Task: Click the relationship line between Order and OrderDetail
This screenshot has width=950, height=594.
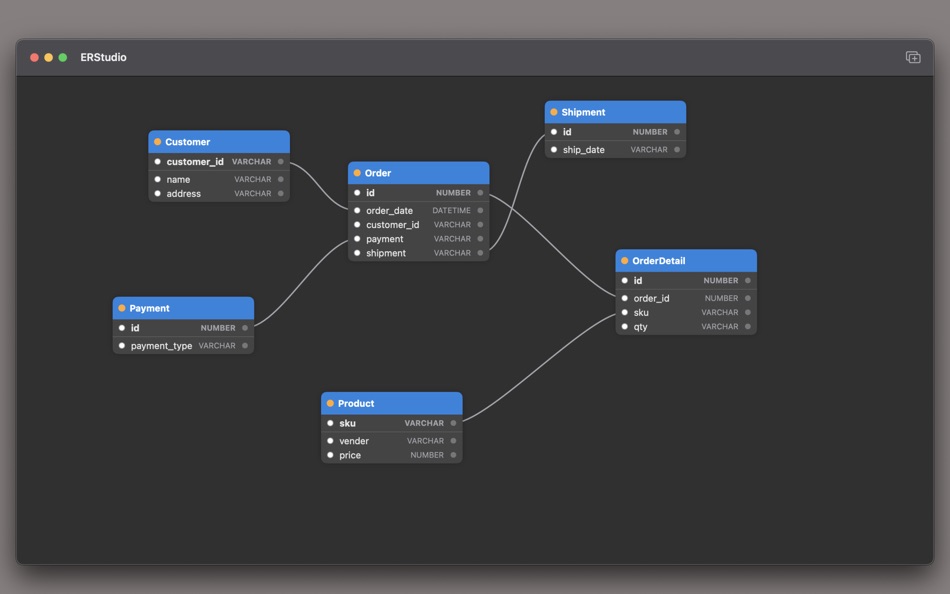Action: point(555,245)
